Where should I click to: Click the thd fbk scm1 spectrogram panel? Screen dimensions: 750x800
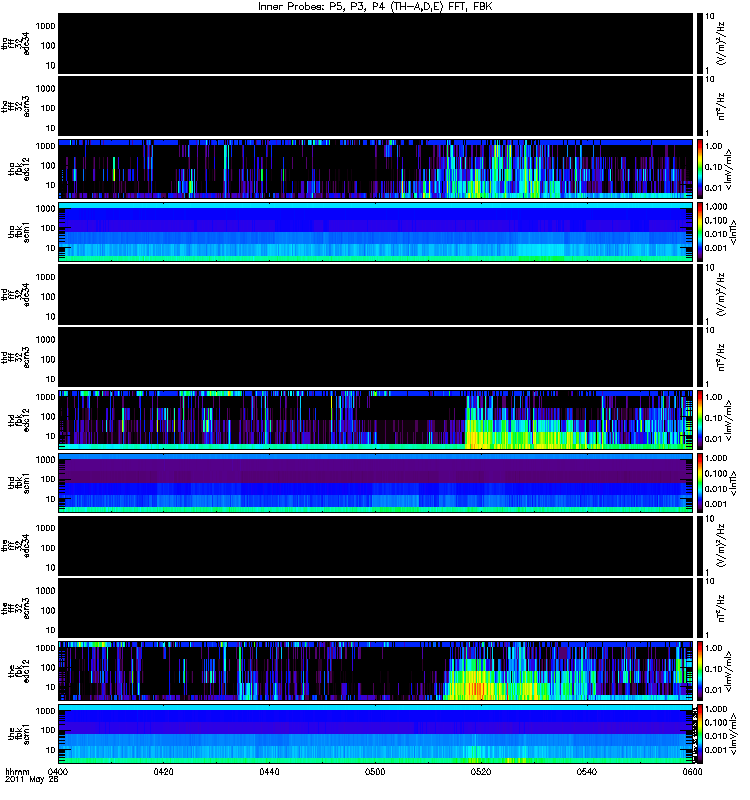tap(376, 483)
